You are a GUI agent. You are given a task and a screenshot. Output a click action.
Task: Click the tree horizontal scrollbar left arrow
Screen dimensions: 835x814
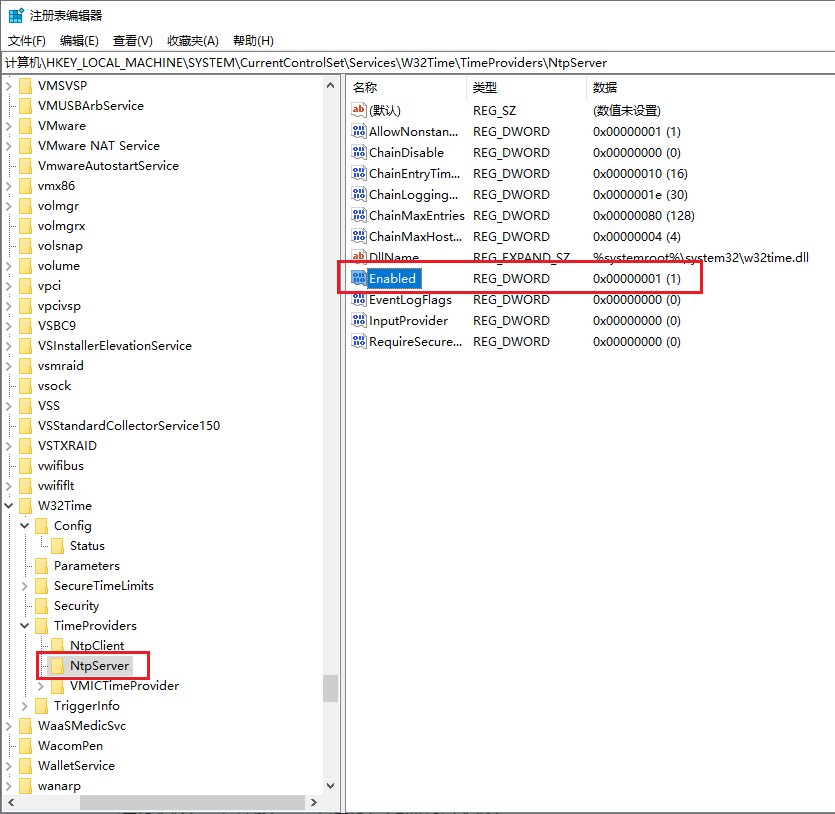point(11,802)
